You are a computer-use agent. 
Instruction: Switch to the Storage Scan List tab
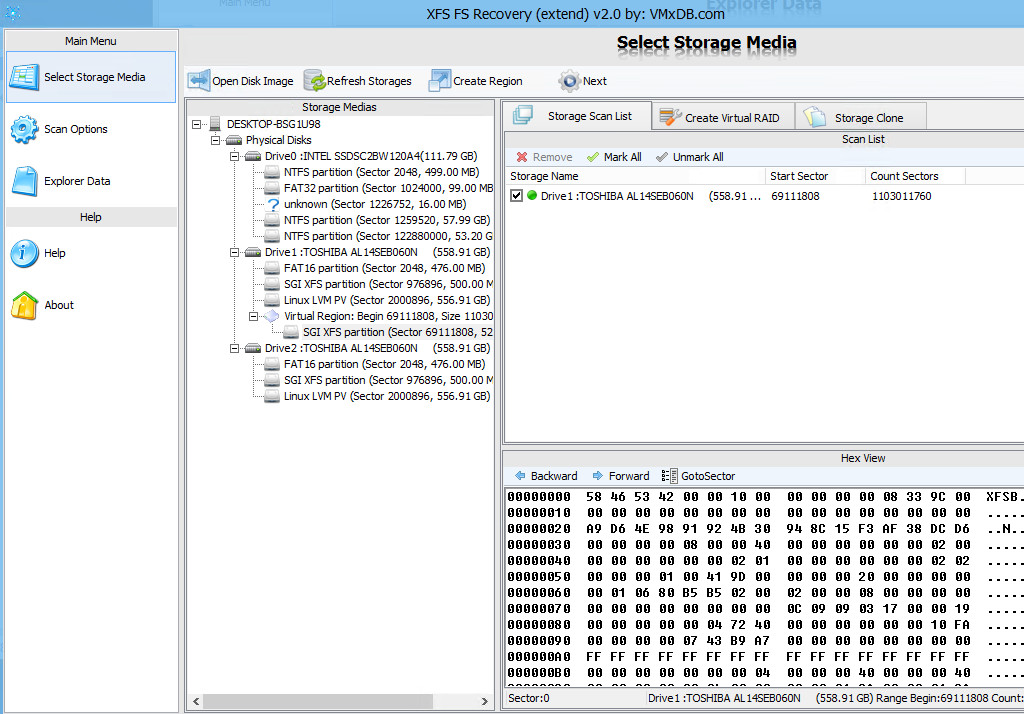pyautogui.click(x=577, y=116)
